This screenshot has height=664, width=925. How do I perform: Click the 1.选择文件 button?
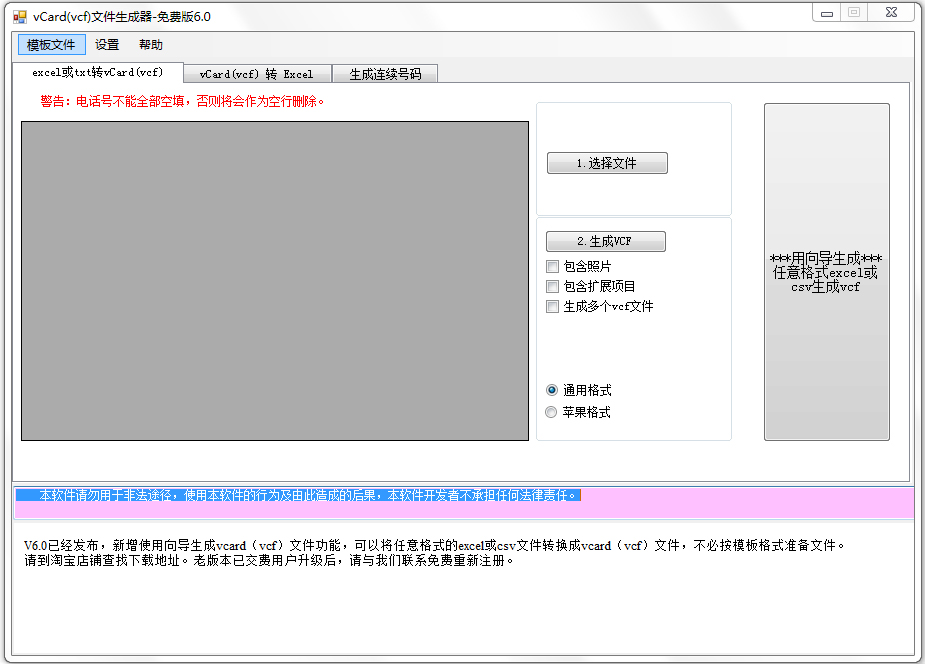(607, 162)
